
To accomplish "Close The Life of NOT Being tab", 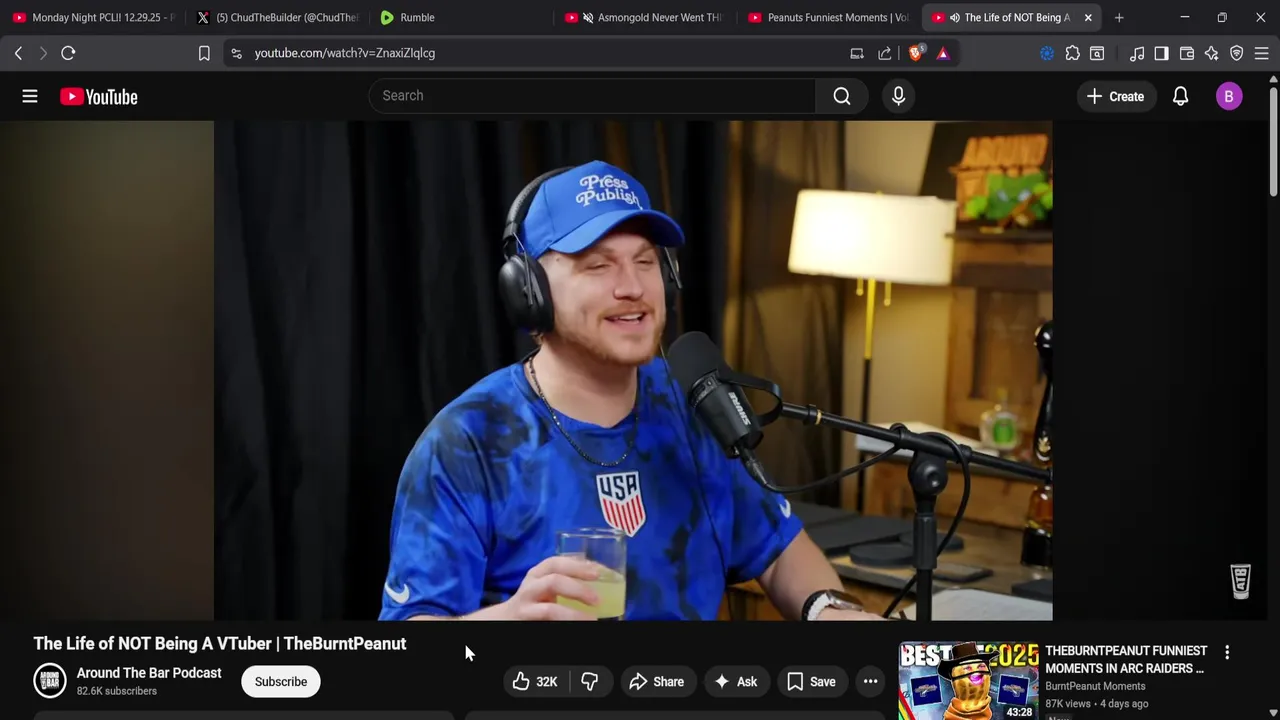I will coord(1088,17).
